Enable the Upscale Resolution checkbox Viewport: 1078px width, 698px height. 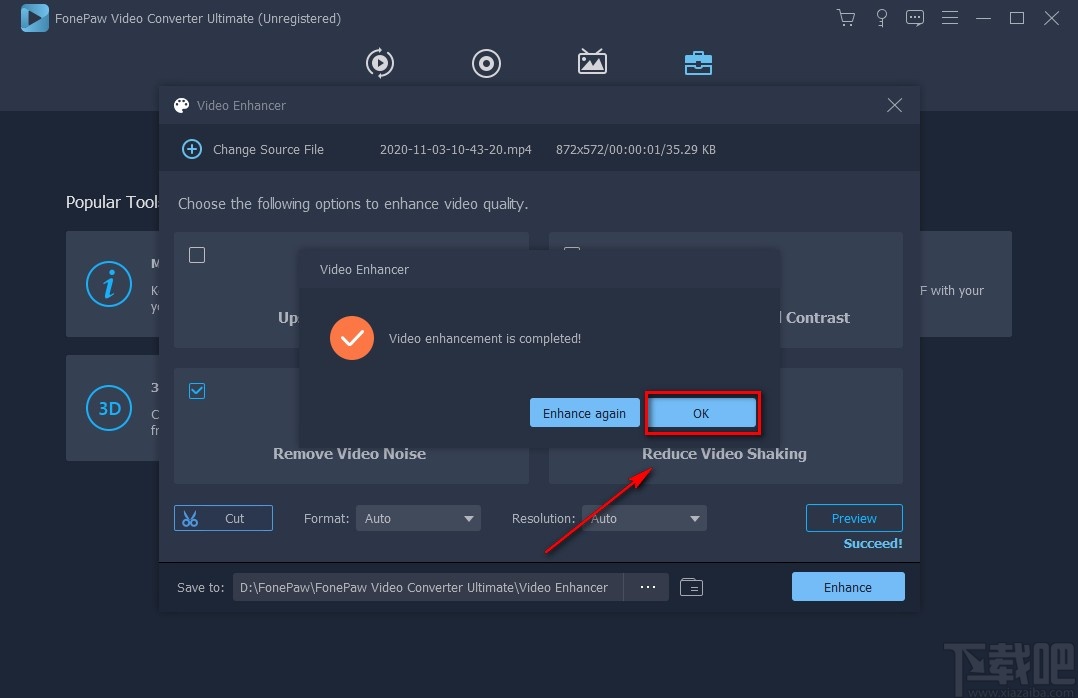point(197,255)
